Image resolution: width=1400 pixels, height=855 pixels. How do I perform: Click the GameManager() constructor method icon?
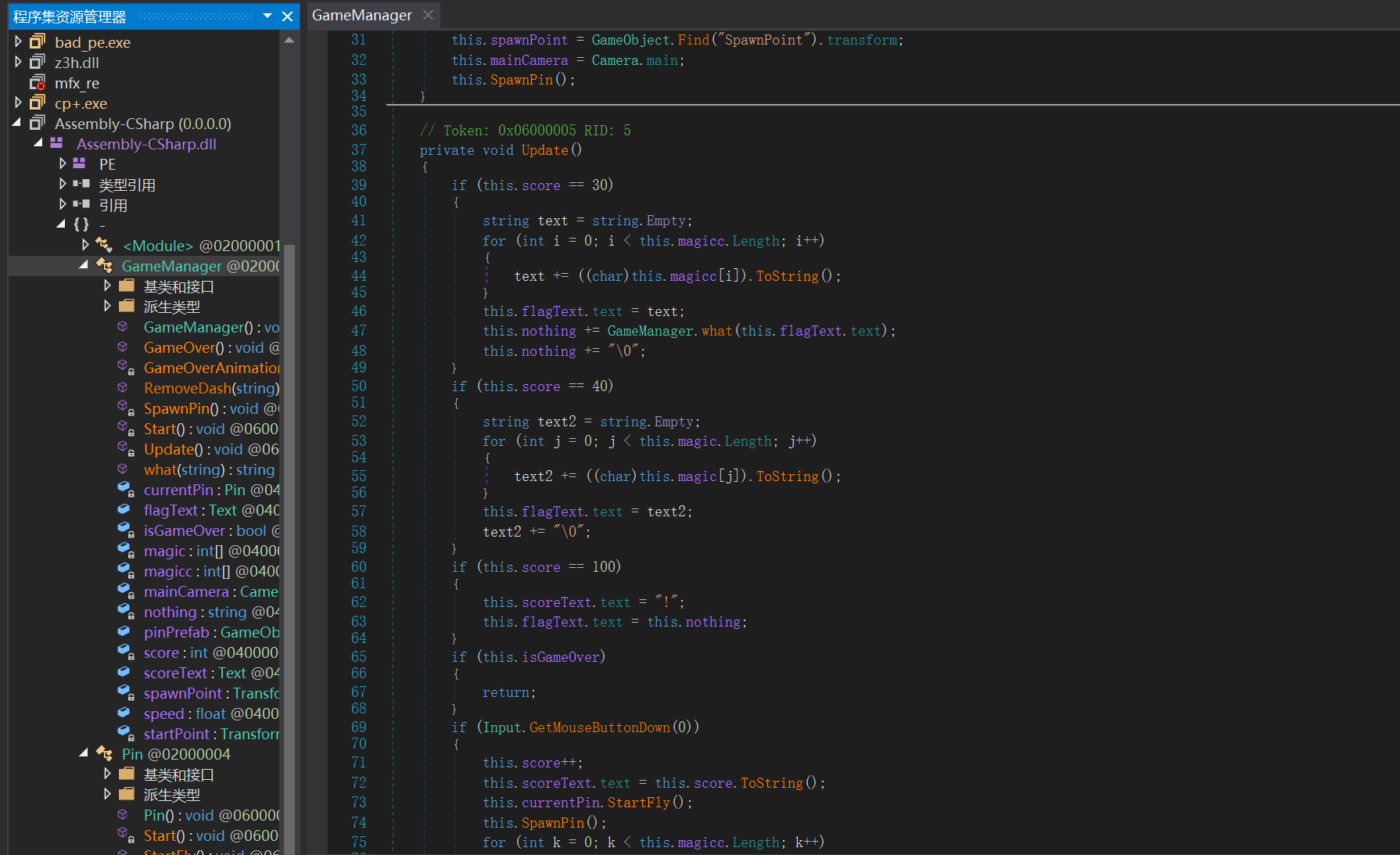click(123, 326)
